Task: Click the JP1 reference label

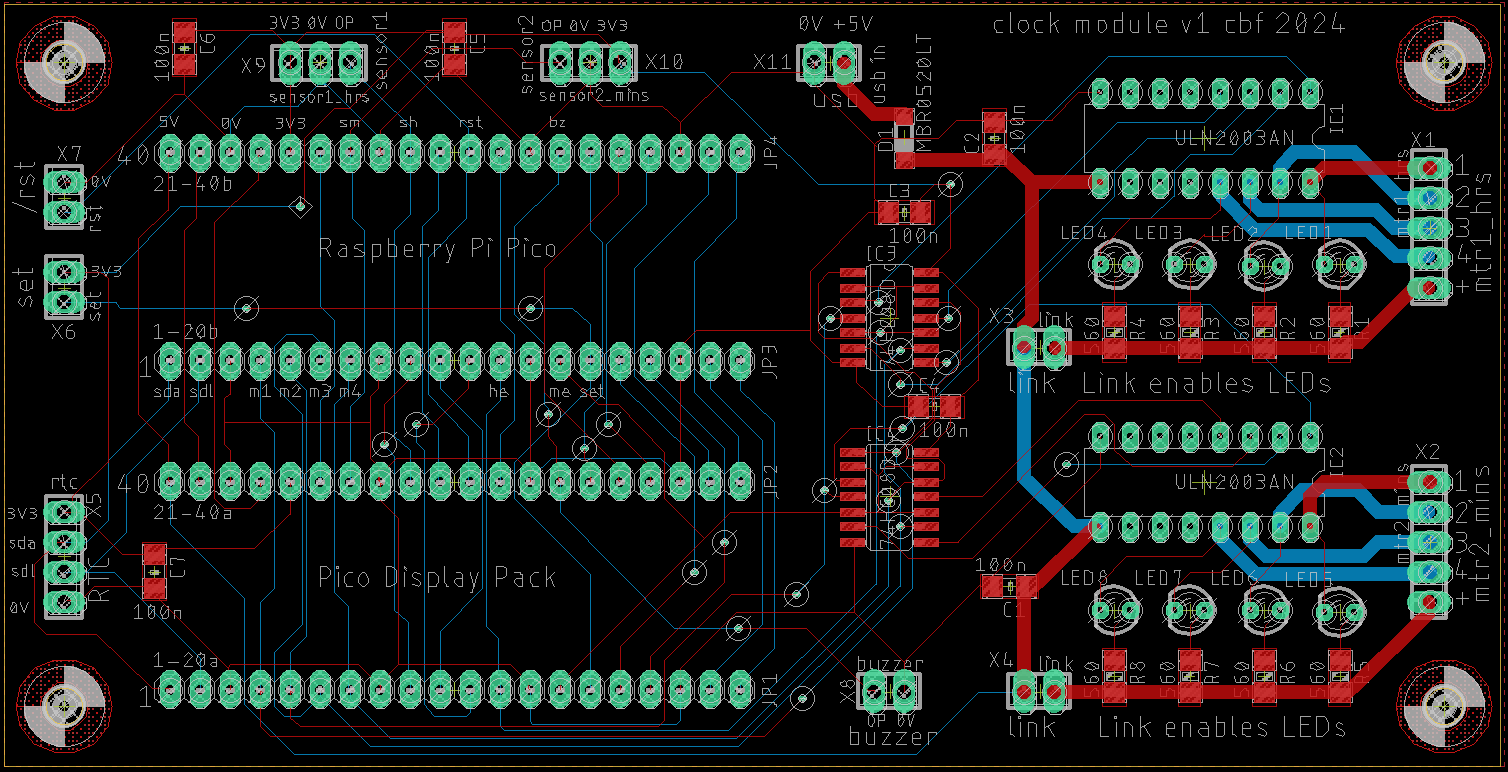Action: (x=770, y=692)
